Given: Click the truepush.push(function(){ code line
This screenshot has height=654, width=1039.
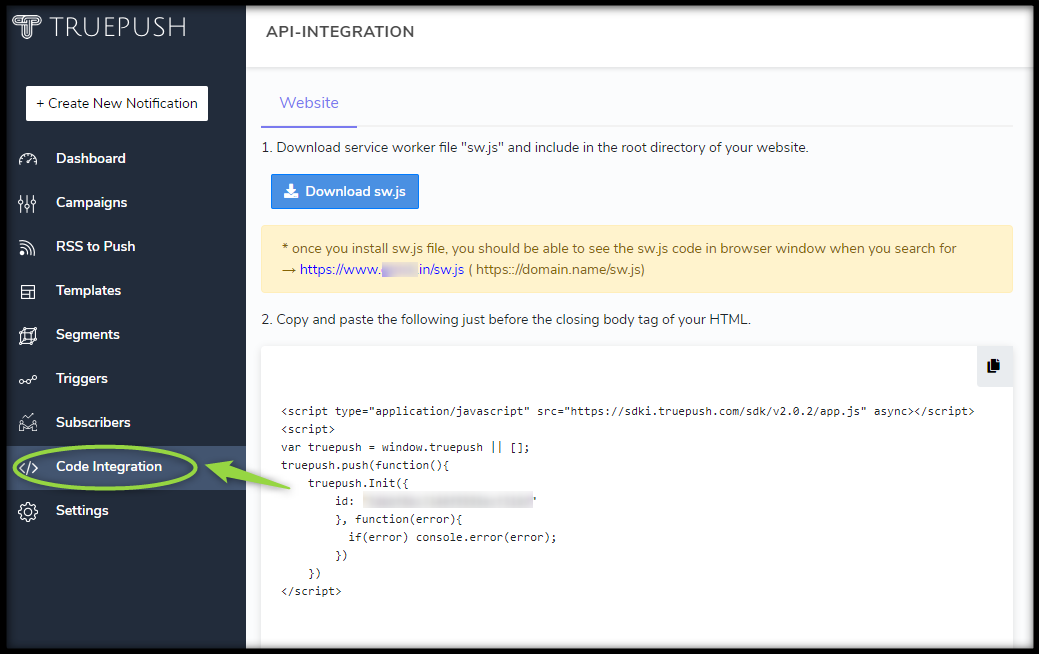Looking at the screenshot, I should click(x=365, y=465).
